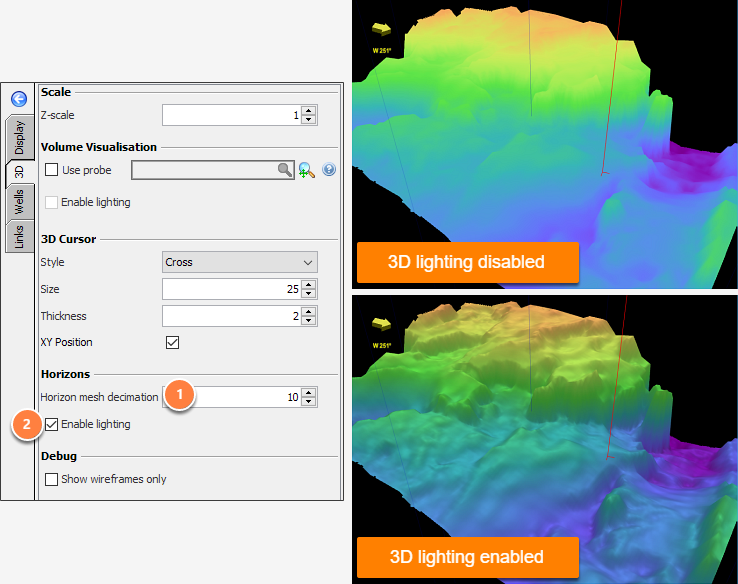Open the probe search magnifier icon
The image size is (738, 584).
pyautogui.click(x=284, y=169)
